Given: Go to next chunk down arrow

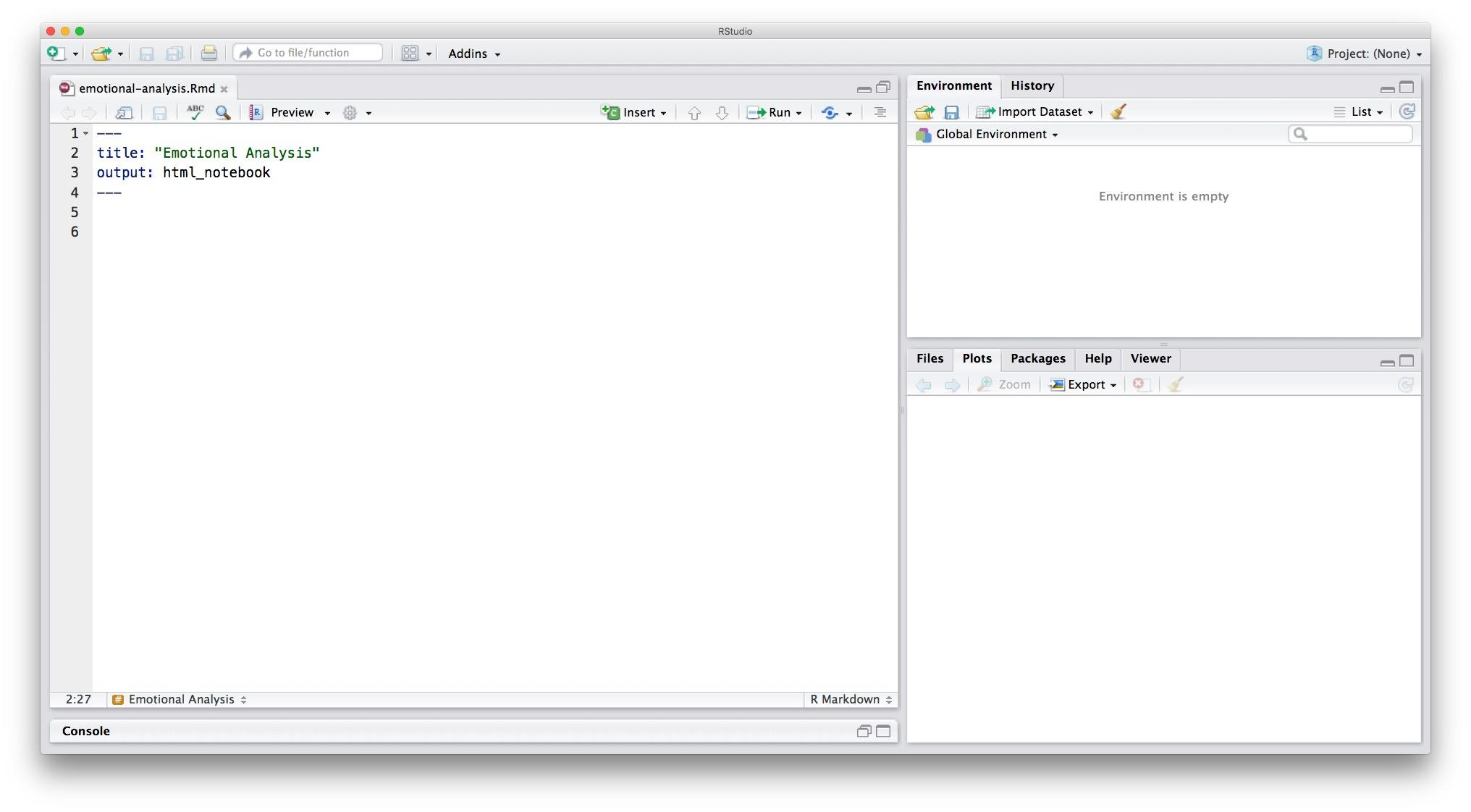Looking at the screenshot, I should click(x=722, y=113).
